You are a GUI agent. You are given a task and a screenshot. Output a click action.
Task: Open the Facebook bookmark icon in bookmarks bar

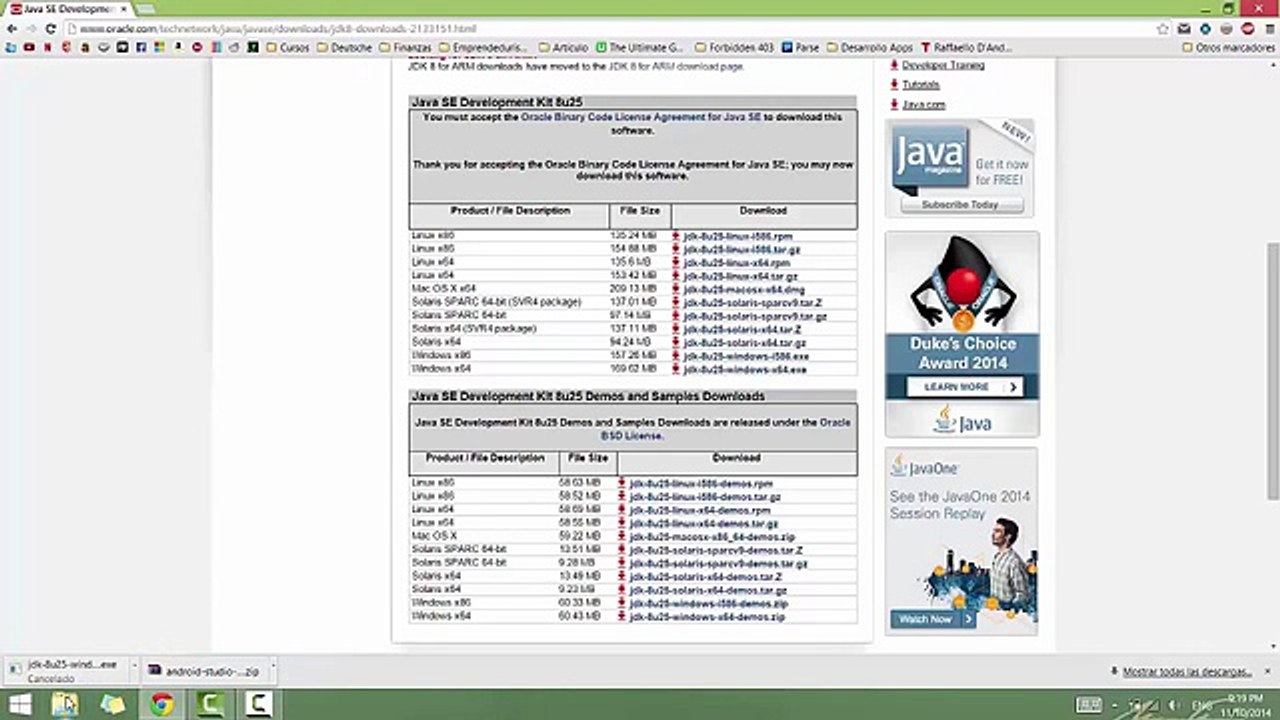pyautogui.click(x=141, y=47)
